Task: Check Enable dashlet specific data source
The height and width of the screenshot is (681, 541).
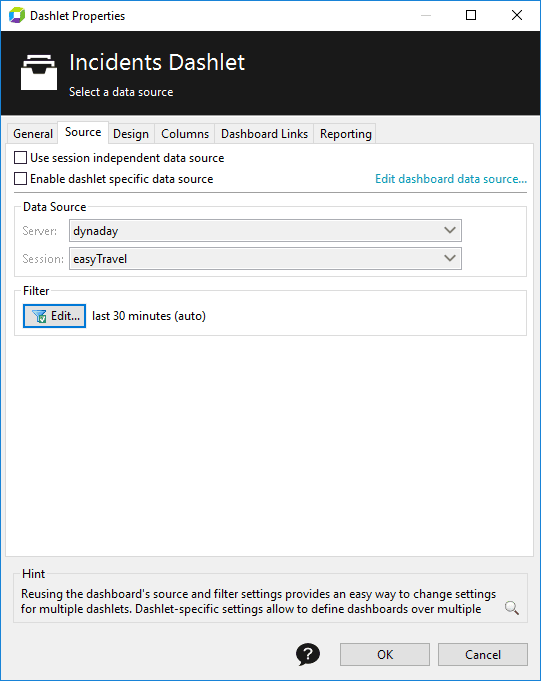Action: (20, 179)
